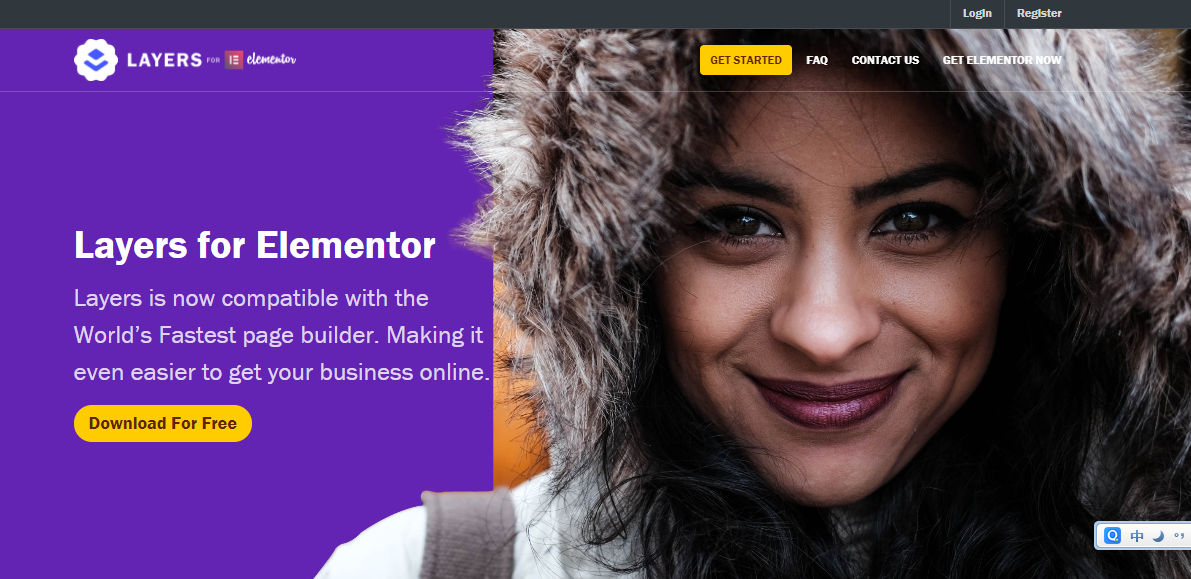1191x579 pixels.
Task: Click the 'Layers for Elementor' headline
Action: click(x=254, y=245)
